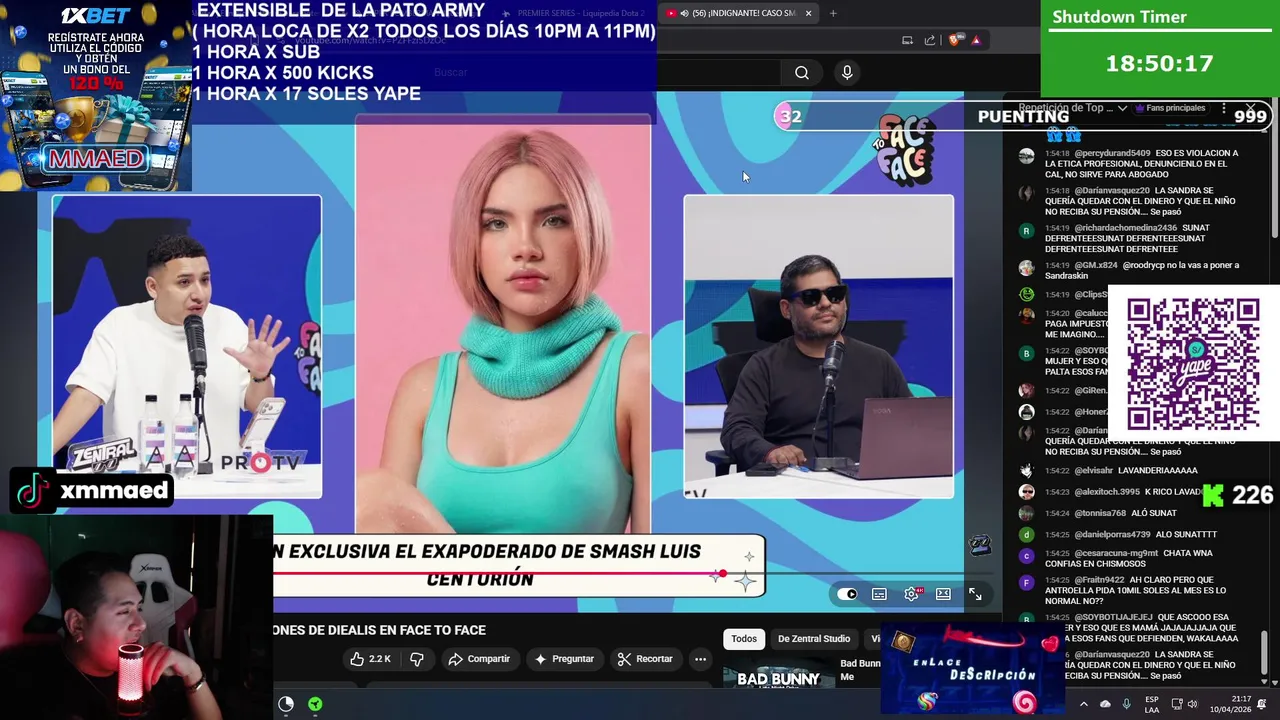Open a new browser tab with plus
1280x720 pixels.
[x=833, y=13]
